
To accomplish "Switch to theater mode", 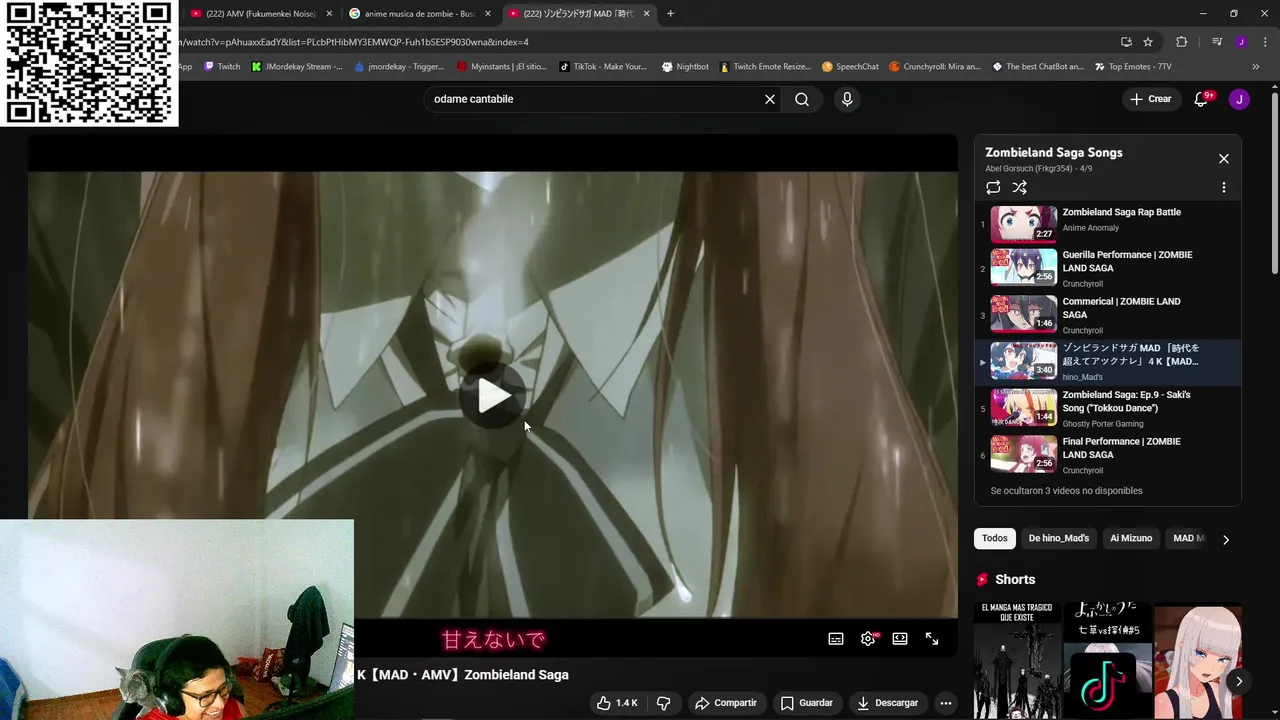I will coord(900,639).
